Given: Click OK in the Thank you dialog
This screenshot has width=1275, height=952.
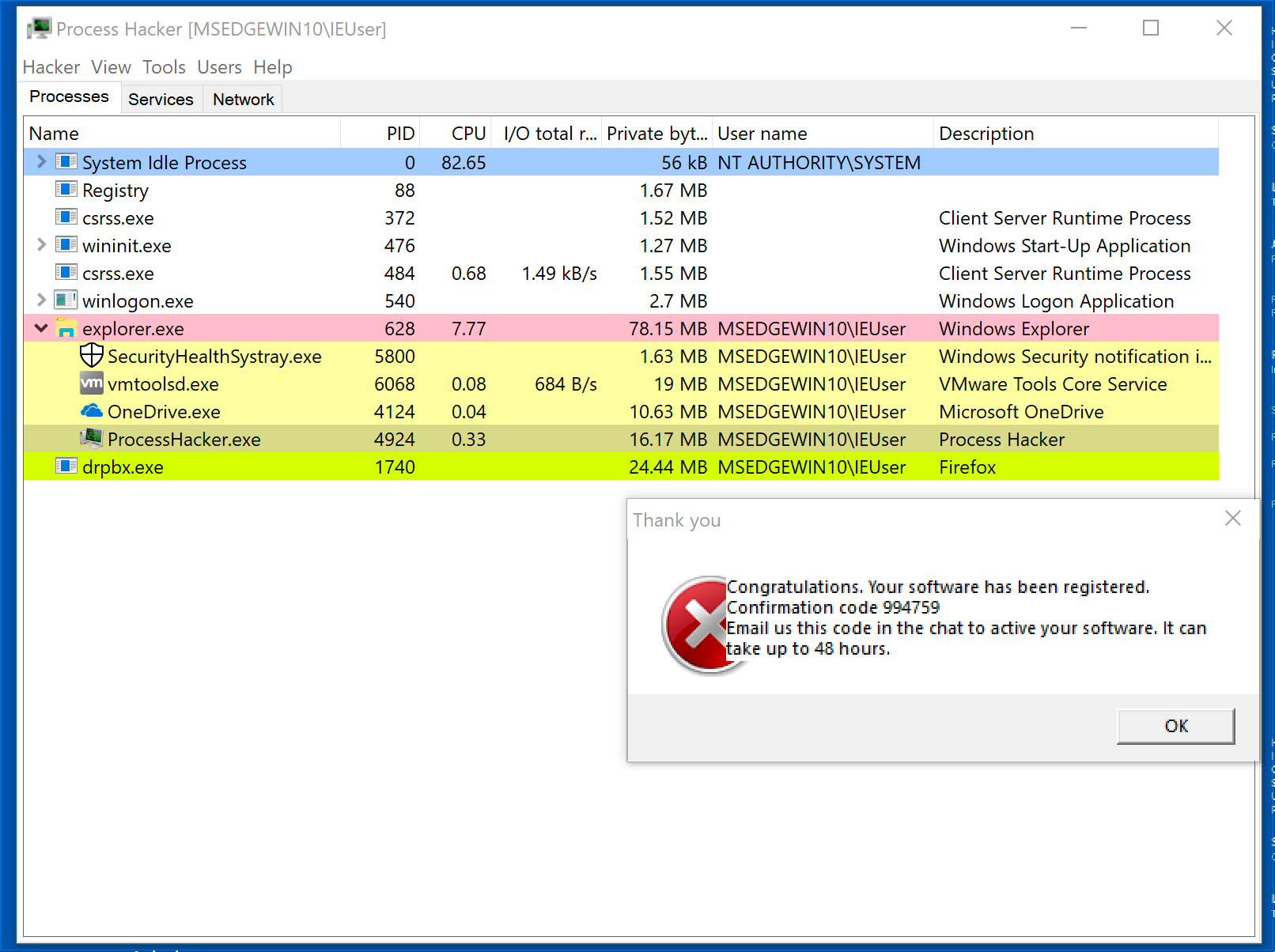Looking at the screenshot, I should pyautogui.click(x=1176, y=726).
